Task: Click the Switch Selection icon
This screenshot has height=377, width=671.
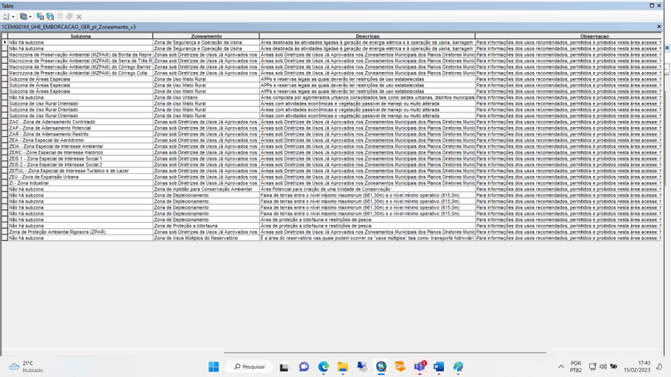Action: point(50,17)
